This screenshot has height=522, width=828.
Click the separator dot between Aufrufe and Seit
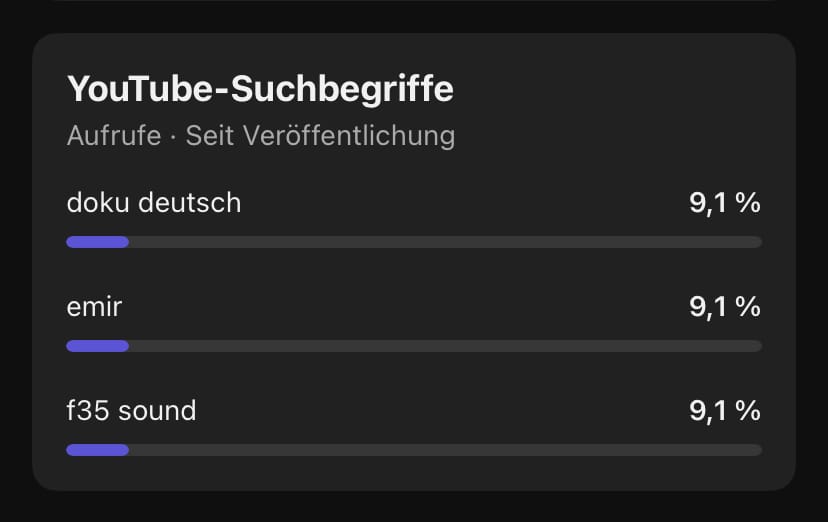tap(173, 137)
